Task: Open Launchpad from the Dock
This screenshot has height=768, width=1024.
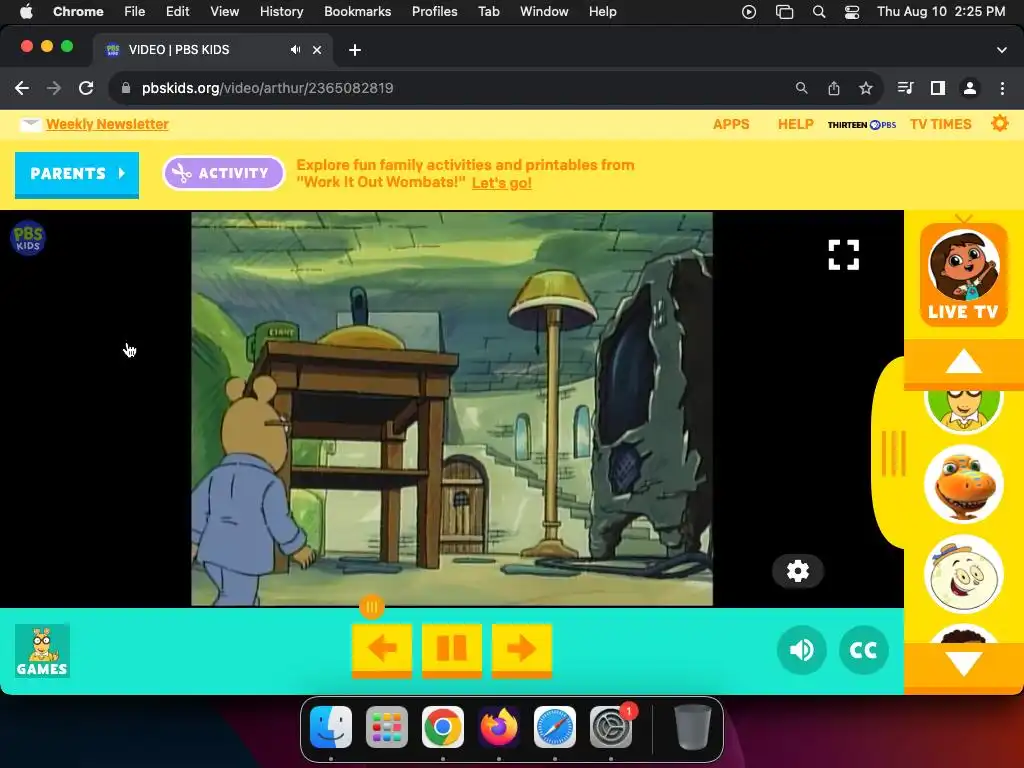Action: pos(387,727)
